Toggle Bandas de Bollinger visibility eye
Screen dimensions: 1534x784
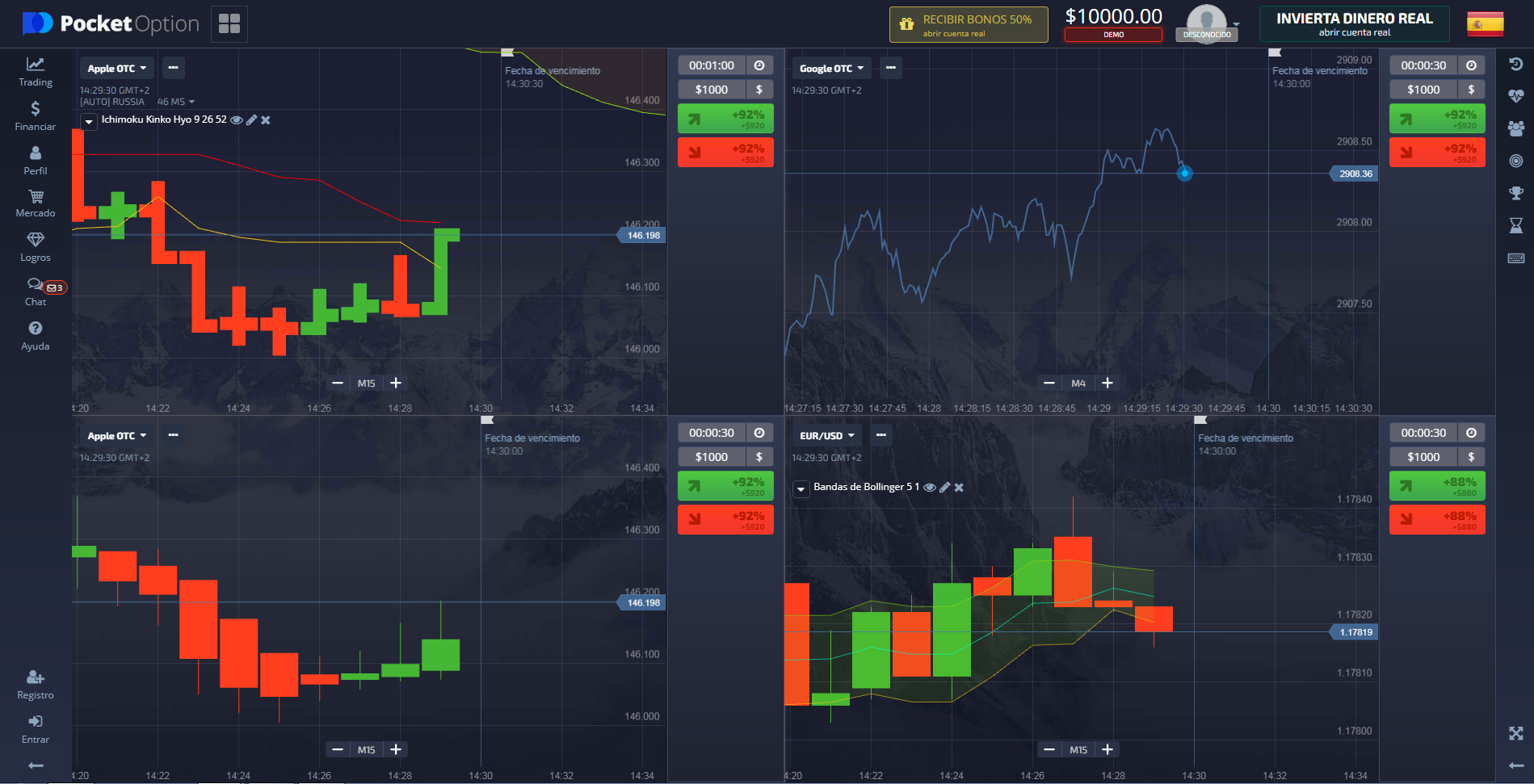[930, 487]
